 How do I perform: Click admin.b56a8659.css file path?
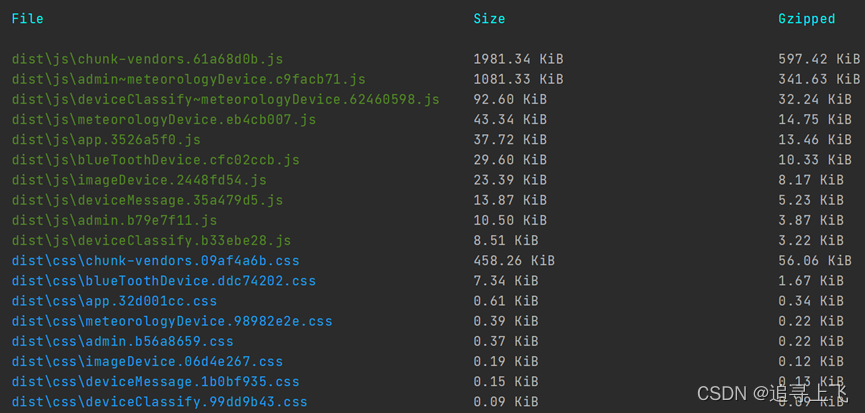(x=122, y=341)
